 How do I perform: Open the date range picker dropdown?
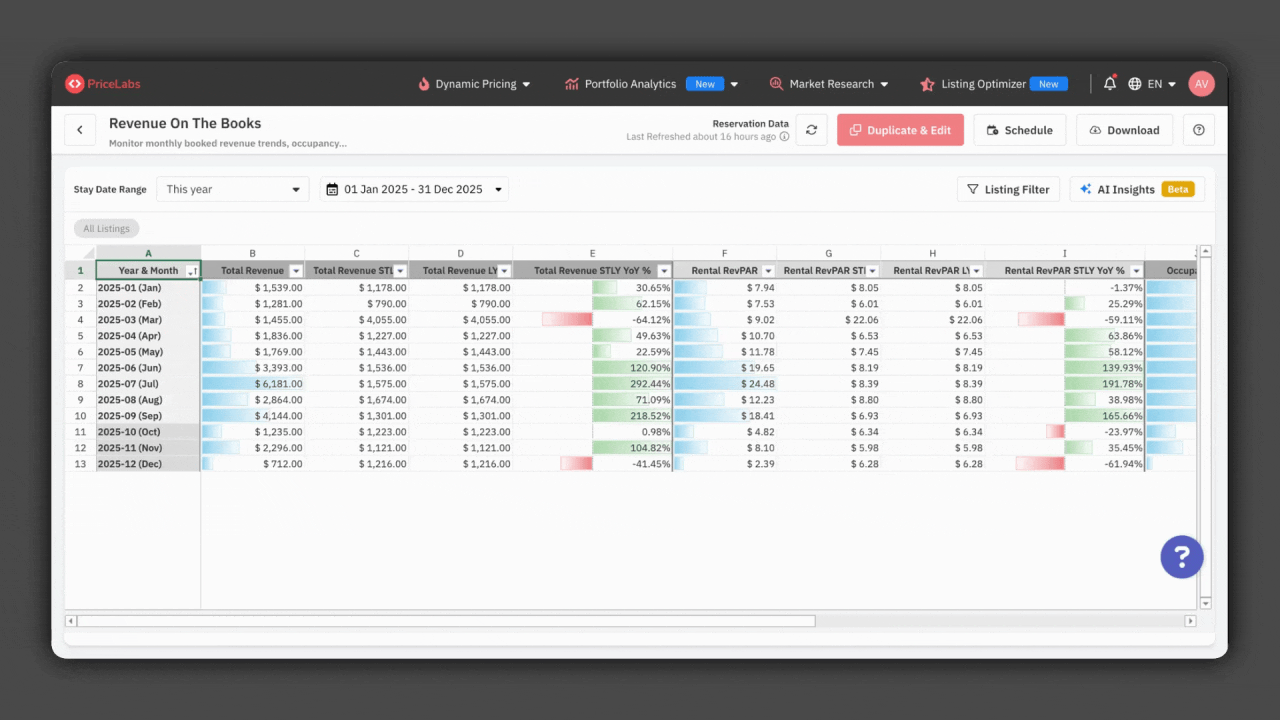click(x=414, y=189)
